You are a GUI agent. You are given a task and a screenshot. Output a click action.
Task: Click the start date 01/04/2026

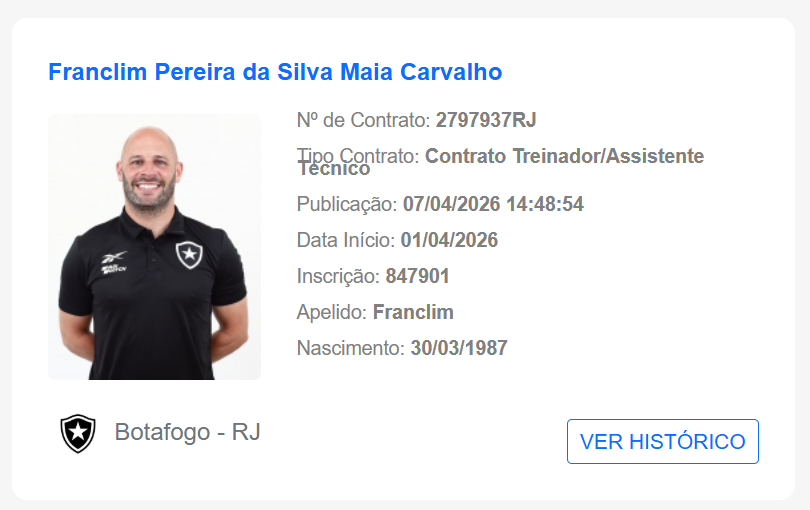(x=449, y=240)
